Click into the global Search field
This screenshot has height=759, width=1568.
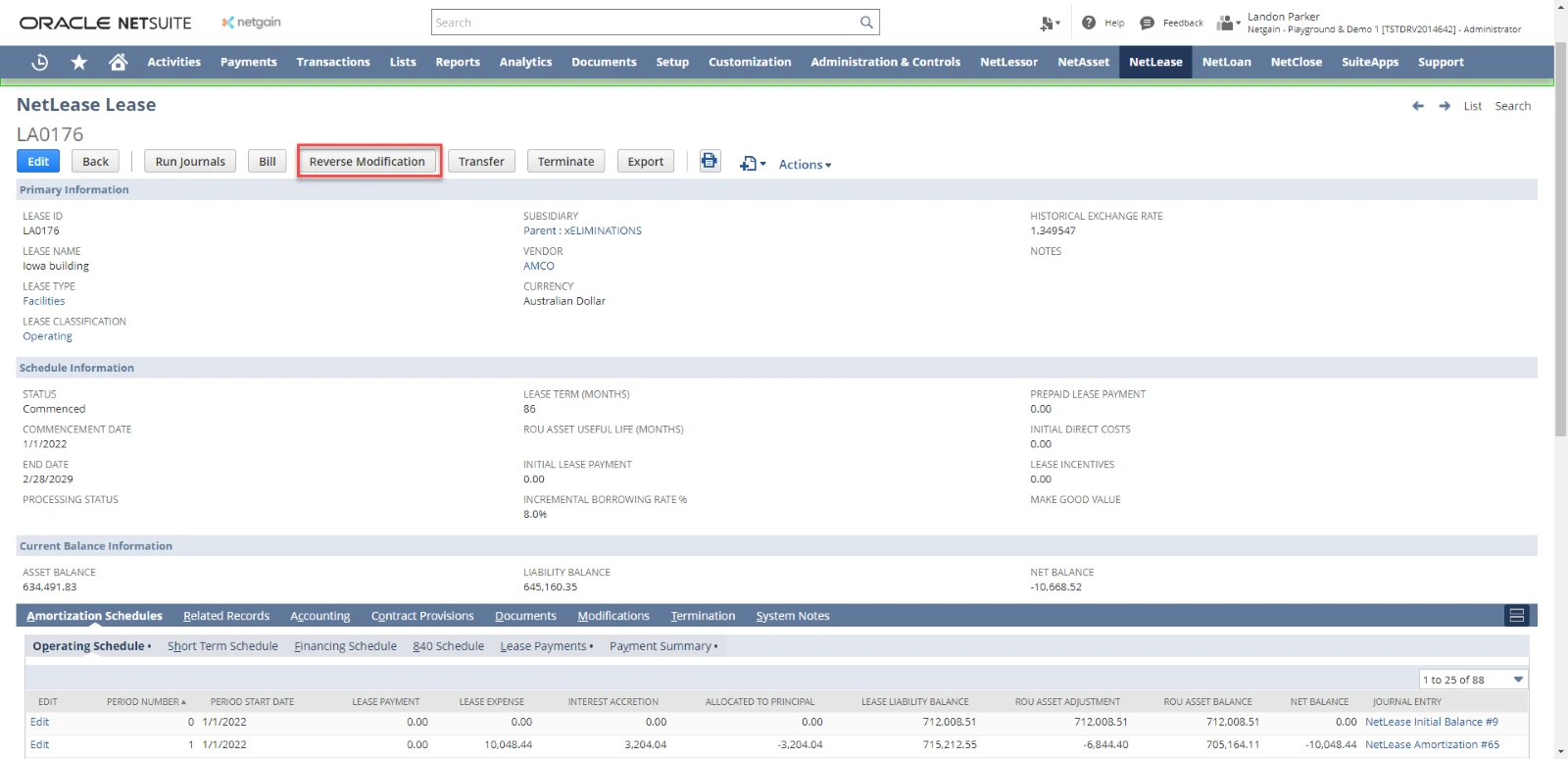coord(645,23)
